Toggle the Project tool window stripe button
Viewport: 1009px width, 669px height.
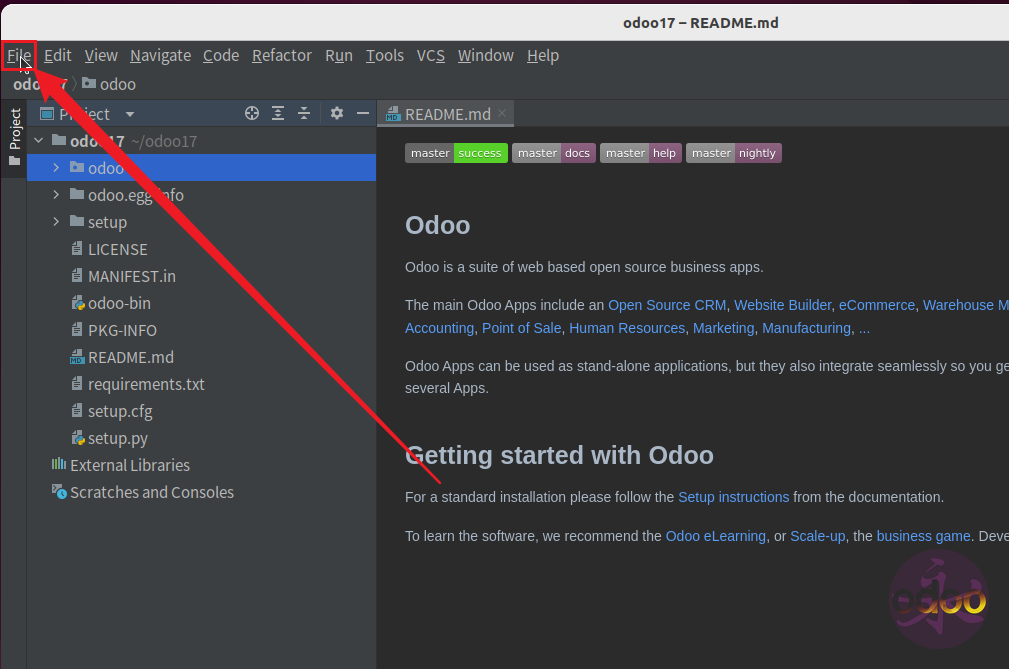click(14, 136)
